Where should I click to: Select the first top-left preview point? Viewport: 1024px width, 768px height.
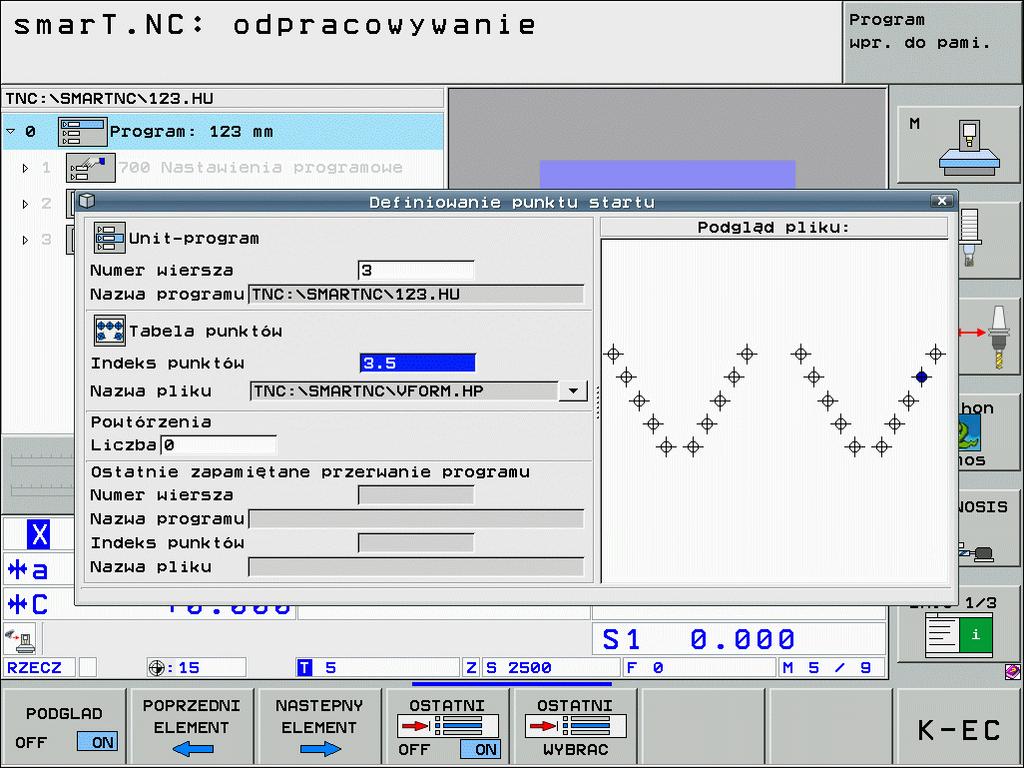pos(613,354)
